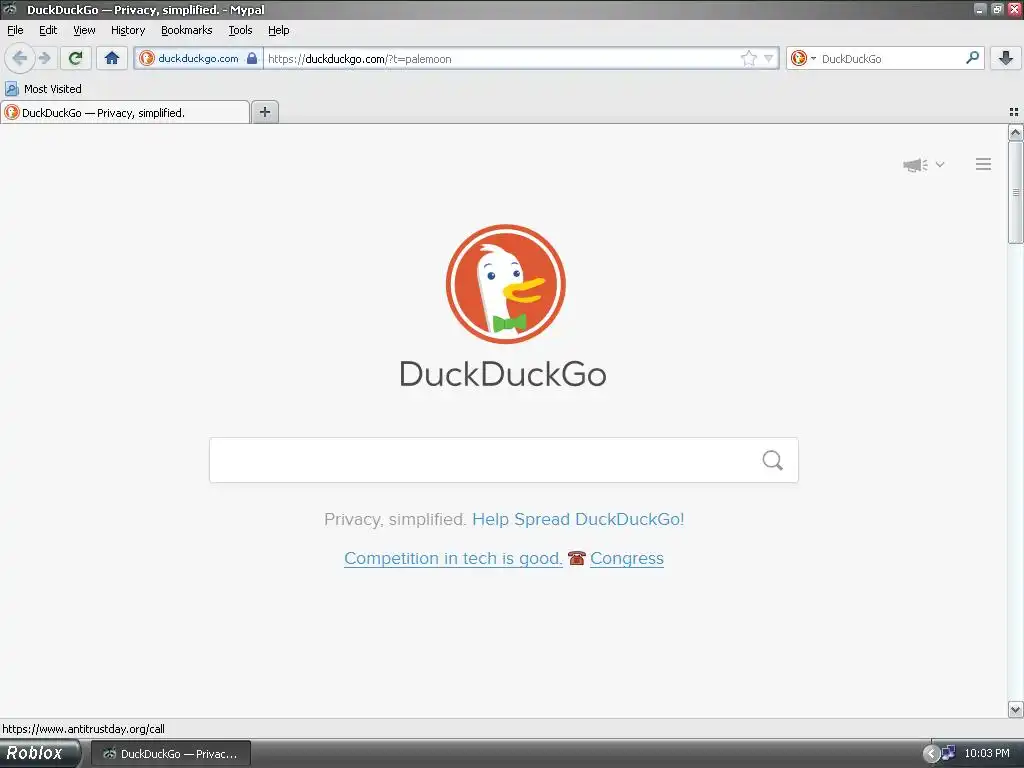The height and width of the screenshot is (768, 1024).
Task: Click the network tray icon
Action: pyautogui.click(x=948, y=753)
